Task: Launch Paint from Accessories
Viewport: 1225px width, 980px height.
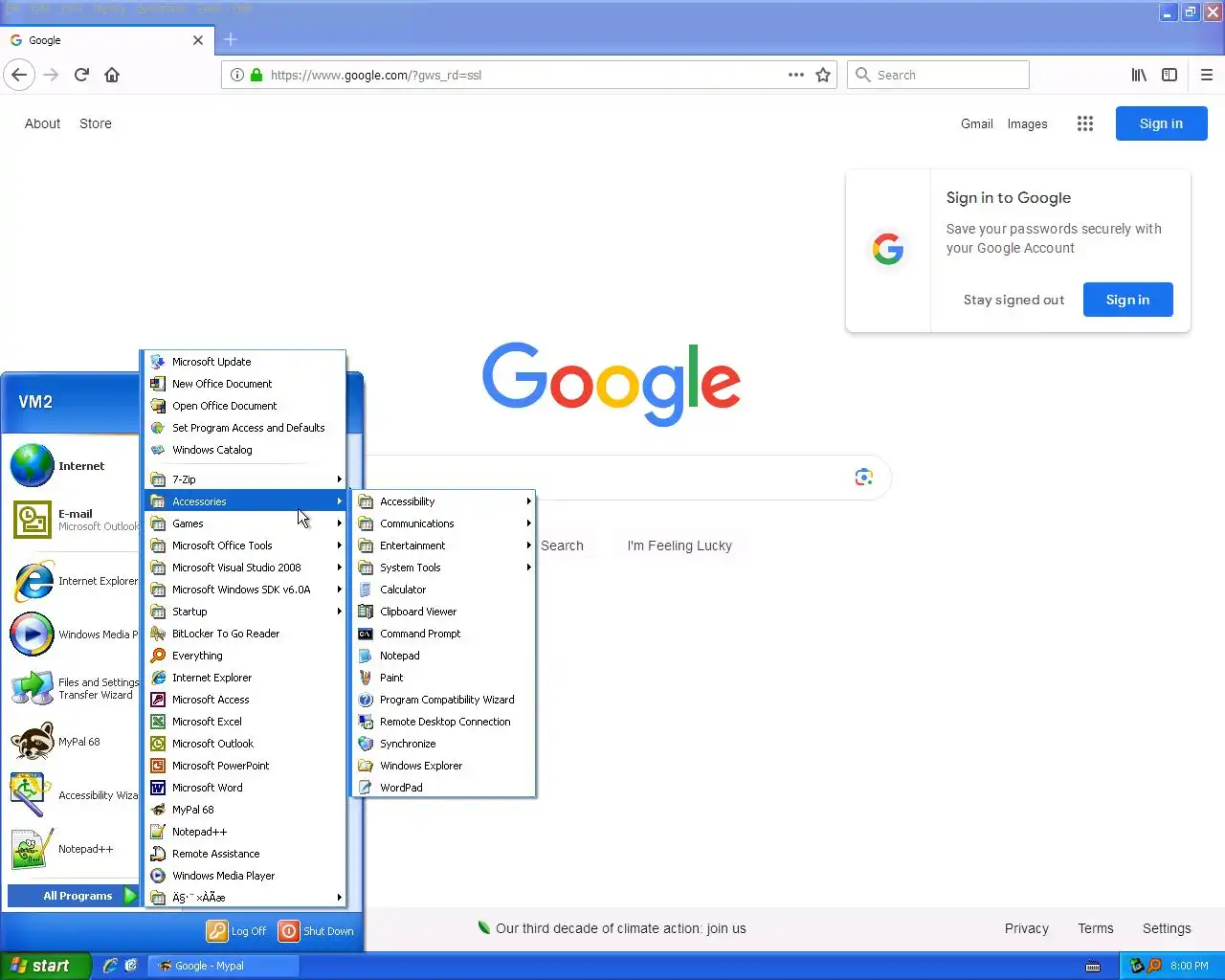Action: coord(443,678)
